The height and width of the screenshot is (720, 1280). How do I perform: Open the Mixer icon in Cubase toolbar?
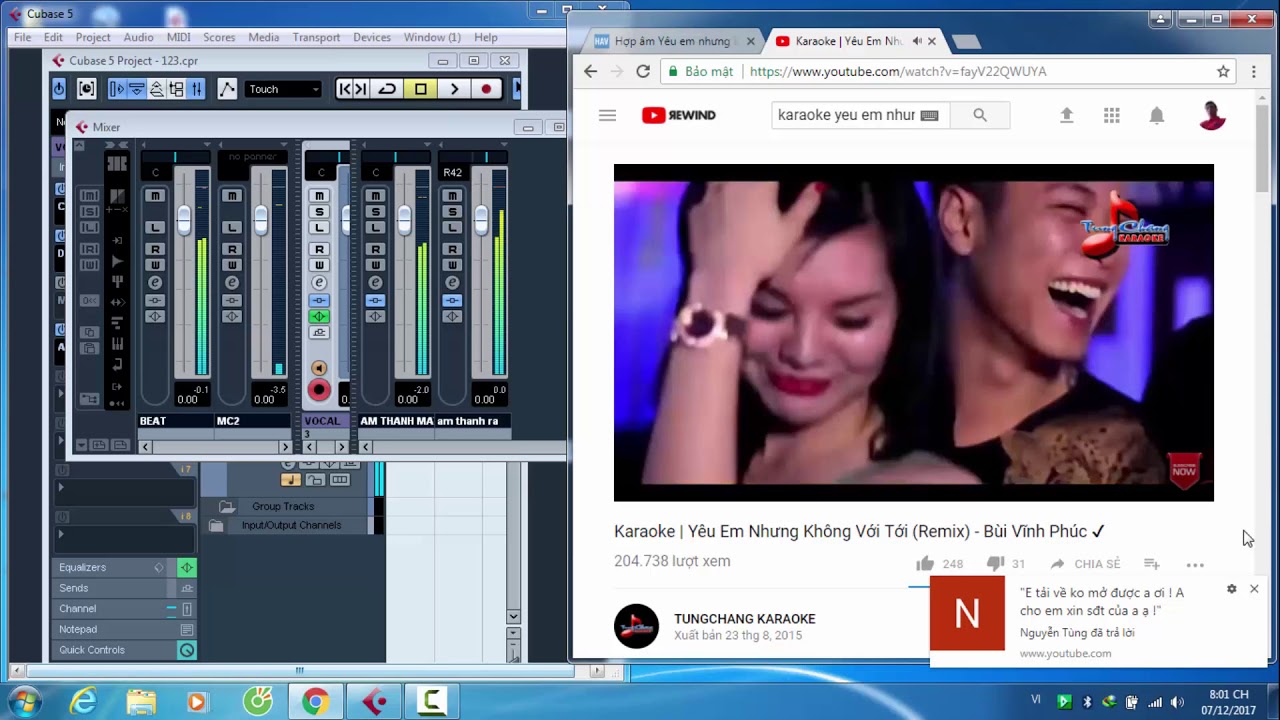coord(196,89)
